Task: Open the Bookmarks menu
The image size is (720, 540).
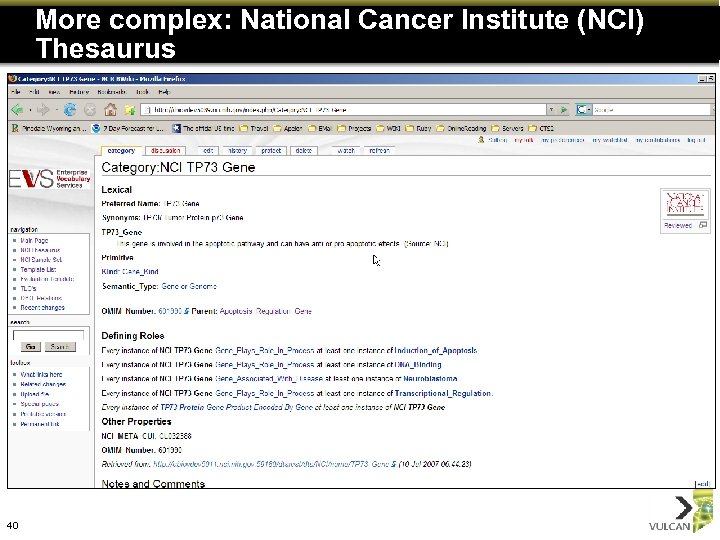Action: tap(112, 92)
